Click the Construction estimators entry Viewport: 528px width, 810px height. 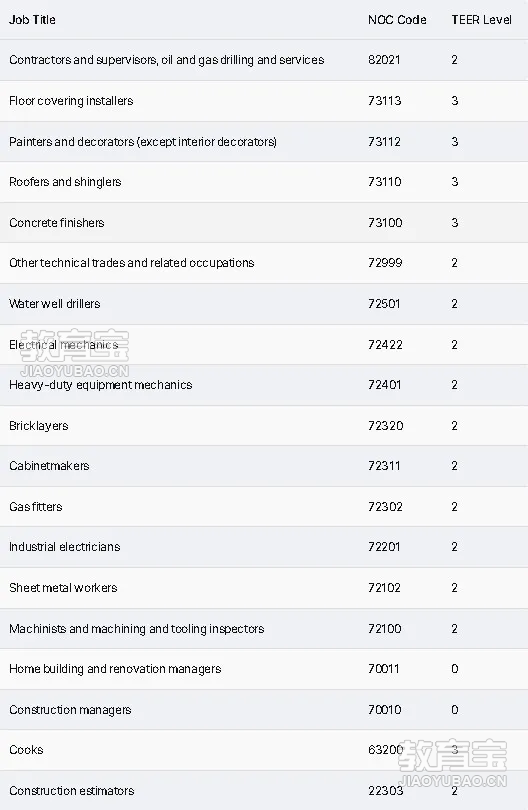coord(72,791)
